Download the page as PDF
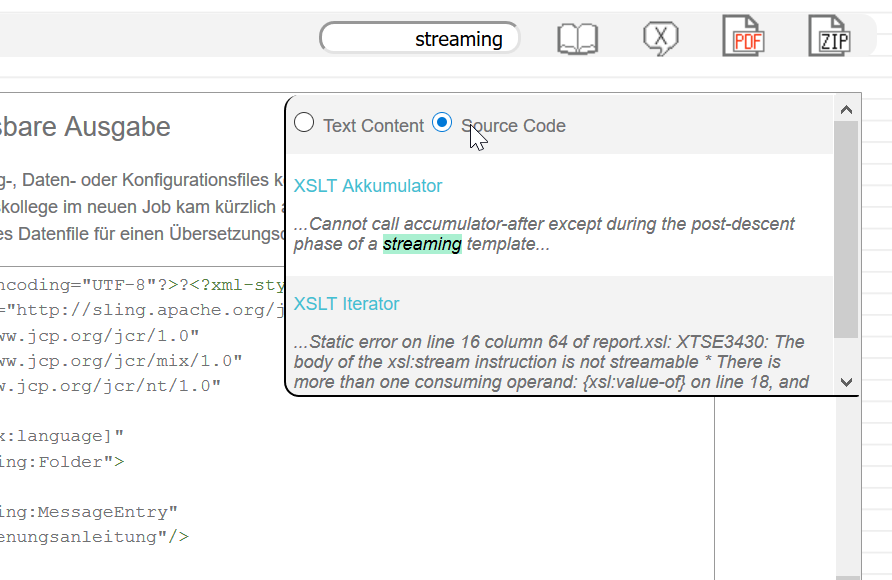The height and width of the screenshot is (580, 892). 743,37
